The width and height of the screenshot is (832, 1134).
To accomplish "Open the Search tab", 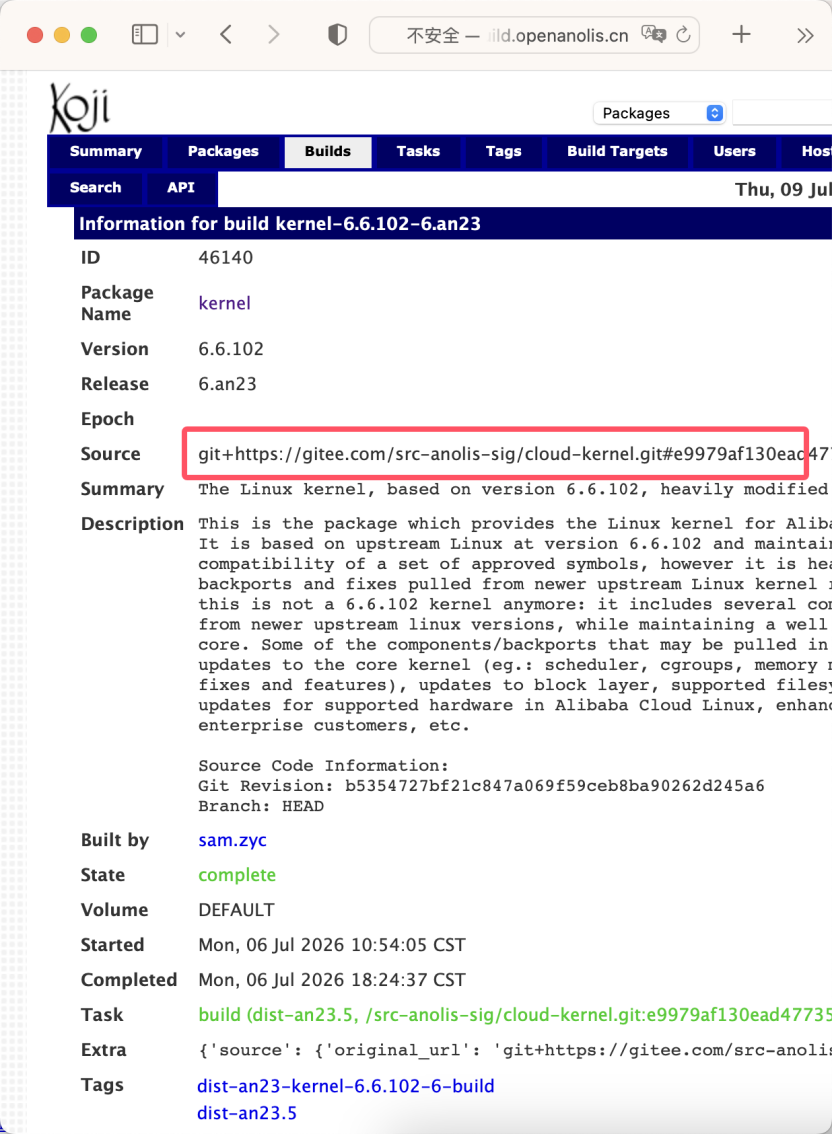I will (95, 187).
